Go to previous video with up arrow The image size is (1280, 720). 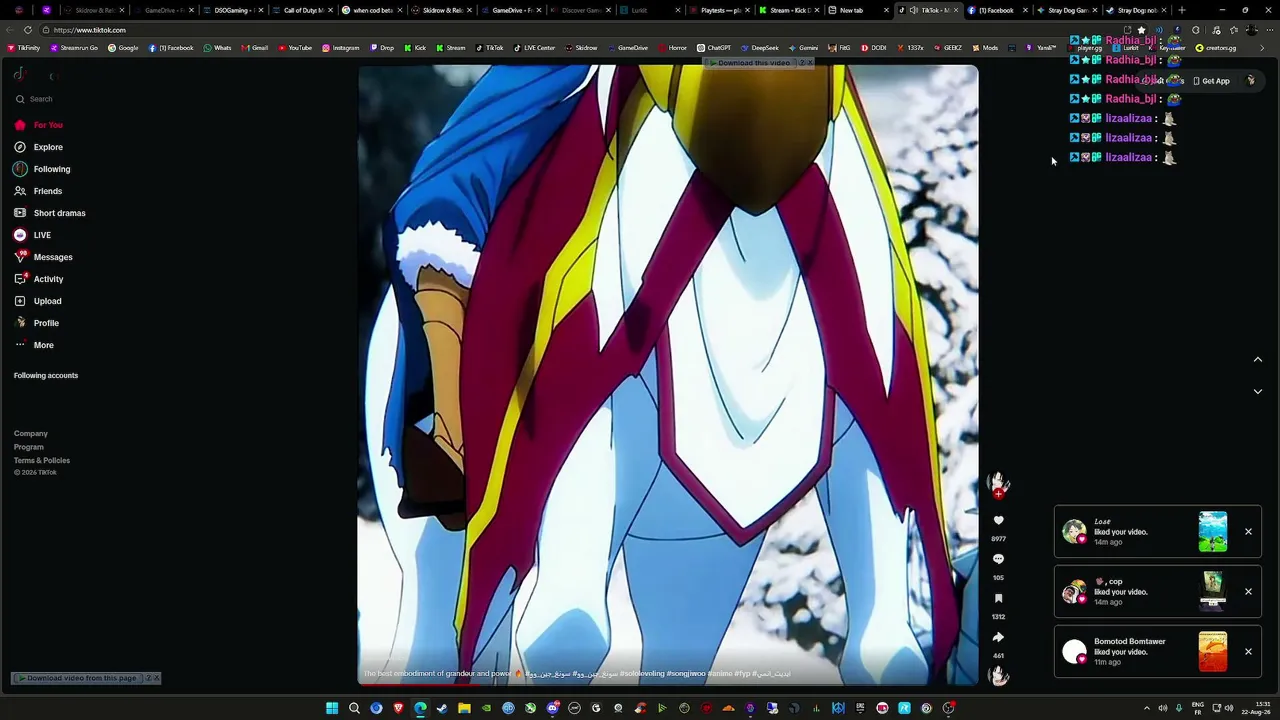pyautogui.click(x=1258, y=360)
